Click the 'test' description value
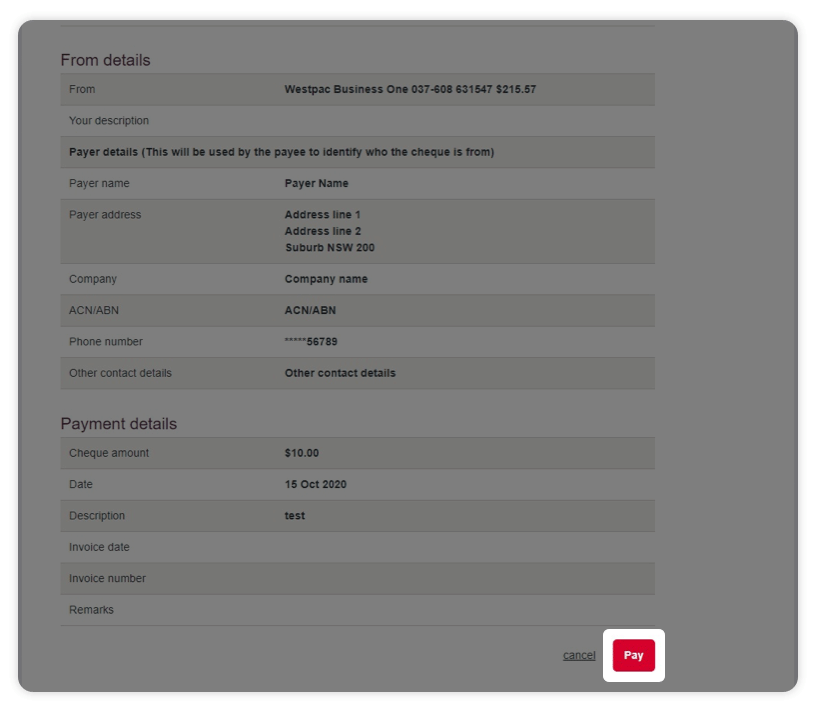816x712 pixels. tap(294, 516)
